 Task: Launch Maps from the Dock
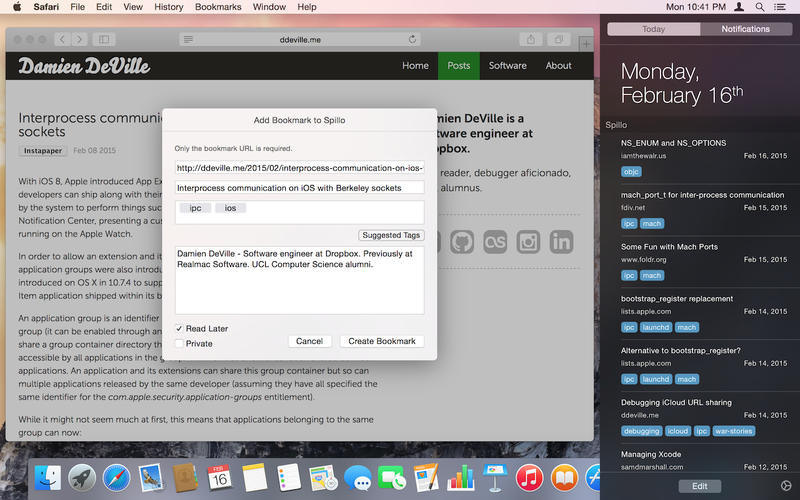[323, 479]
